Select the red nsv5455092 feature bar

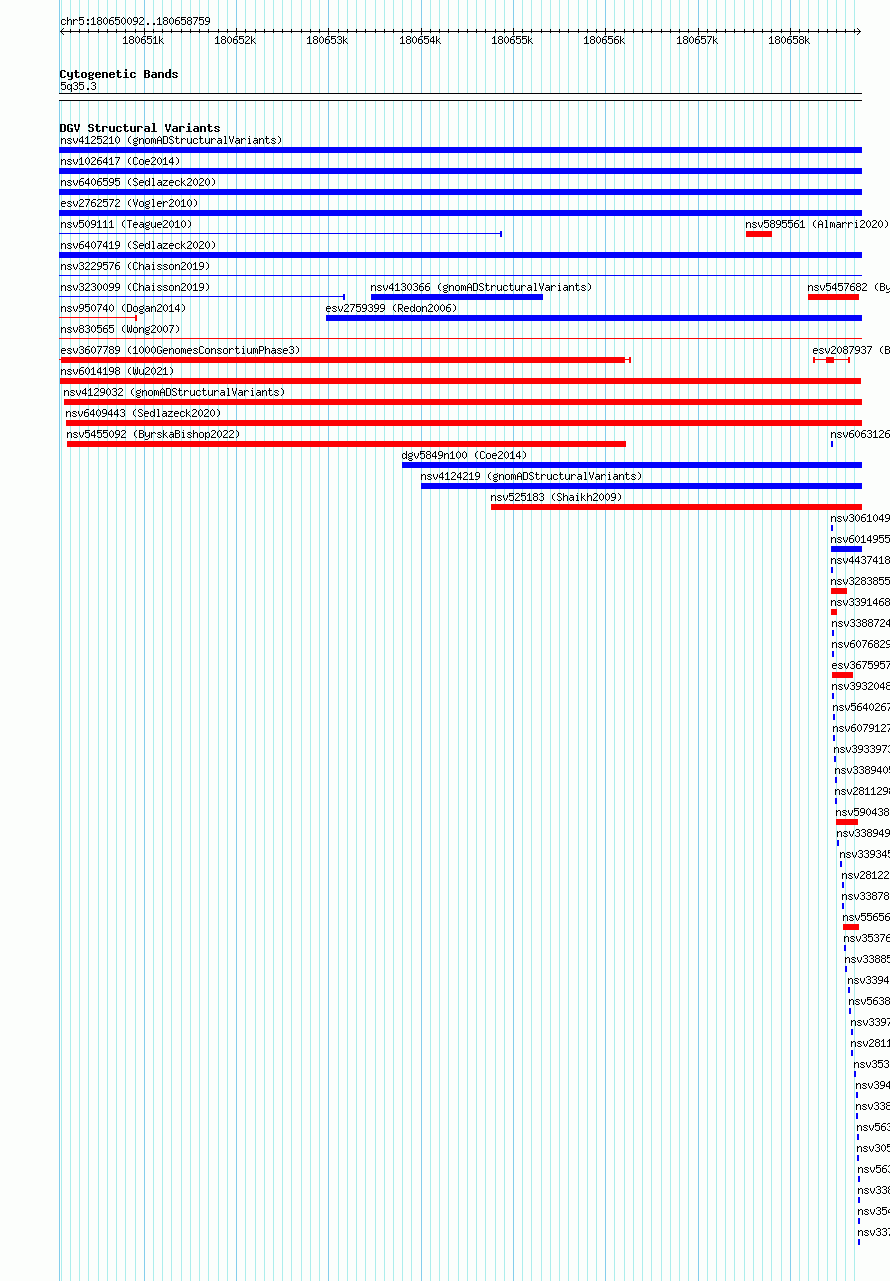click(x=346, y=444)
